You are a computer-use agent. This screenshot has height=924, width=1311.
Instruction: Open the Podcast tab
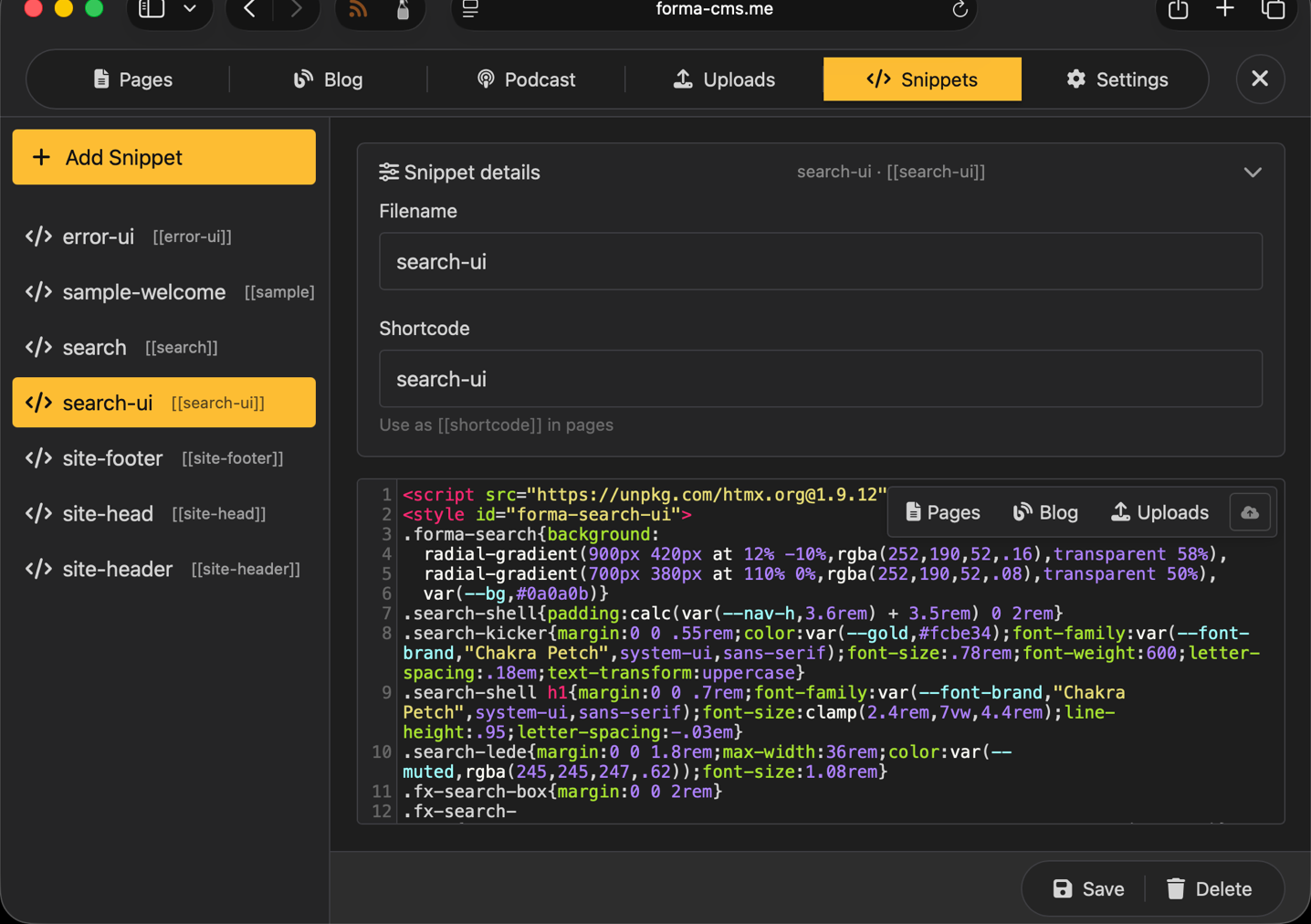click(526, 79)
